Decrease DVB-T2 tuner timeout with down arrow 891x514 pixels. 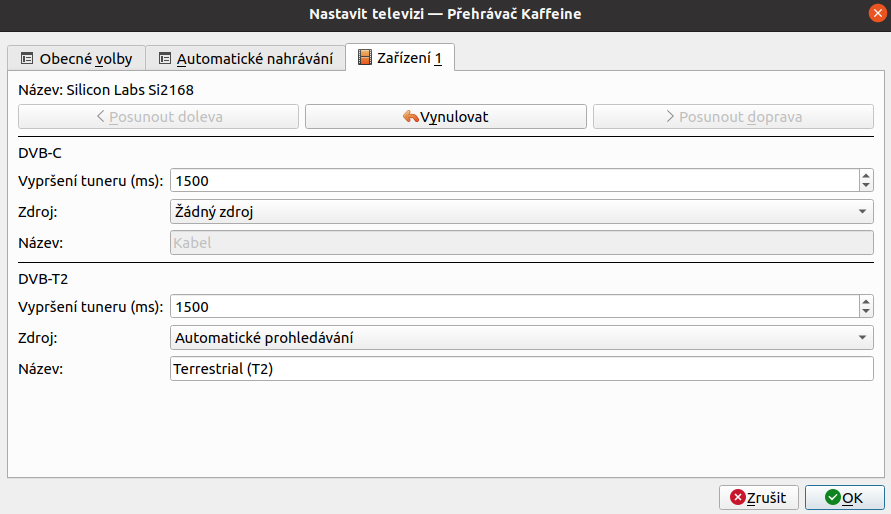[865, 312]
